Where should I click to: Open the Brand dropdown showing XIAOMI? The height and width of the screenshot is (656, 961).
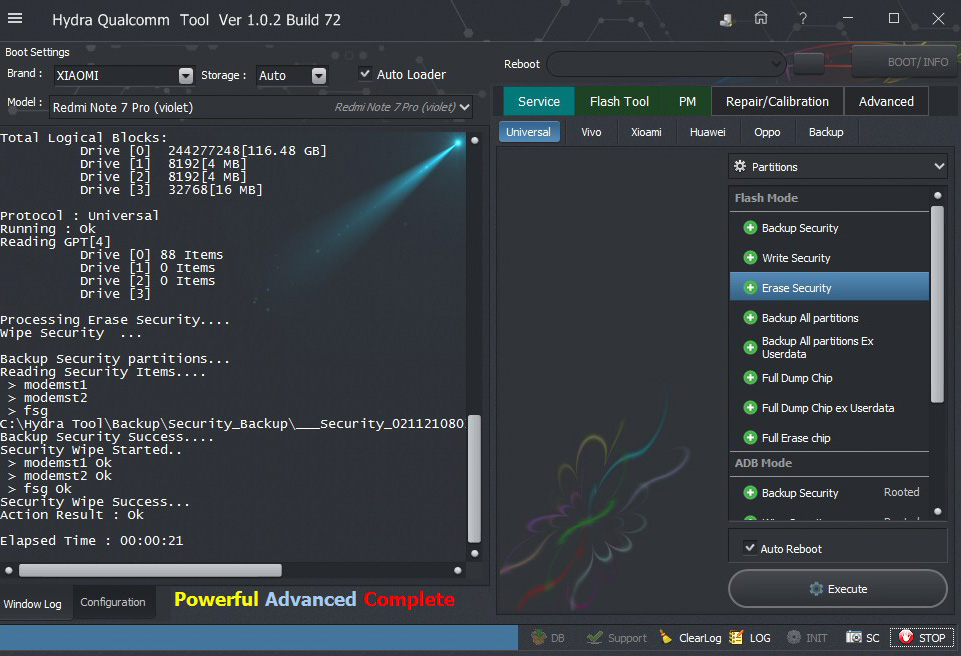click(x=186, y=76)
